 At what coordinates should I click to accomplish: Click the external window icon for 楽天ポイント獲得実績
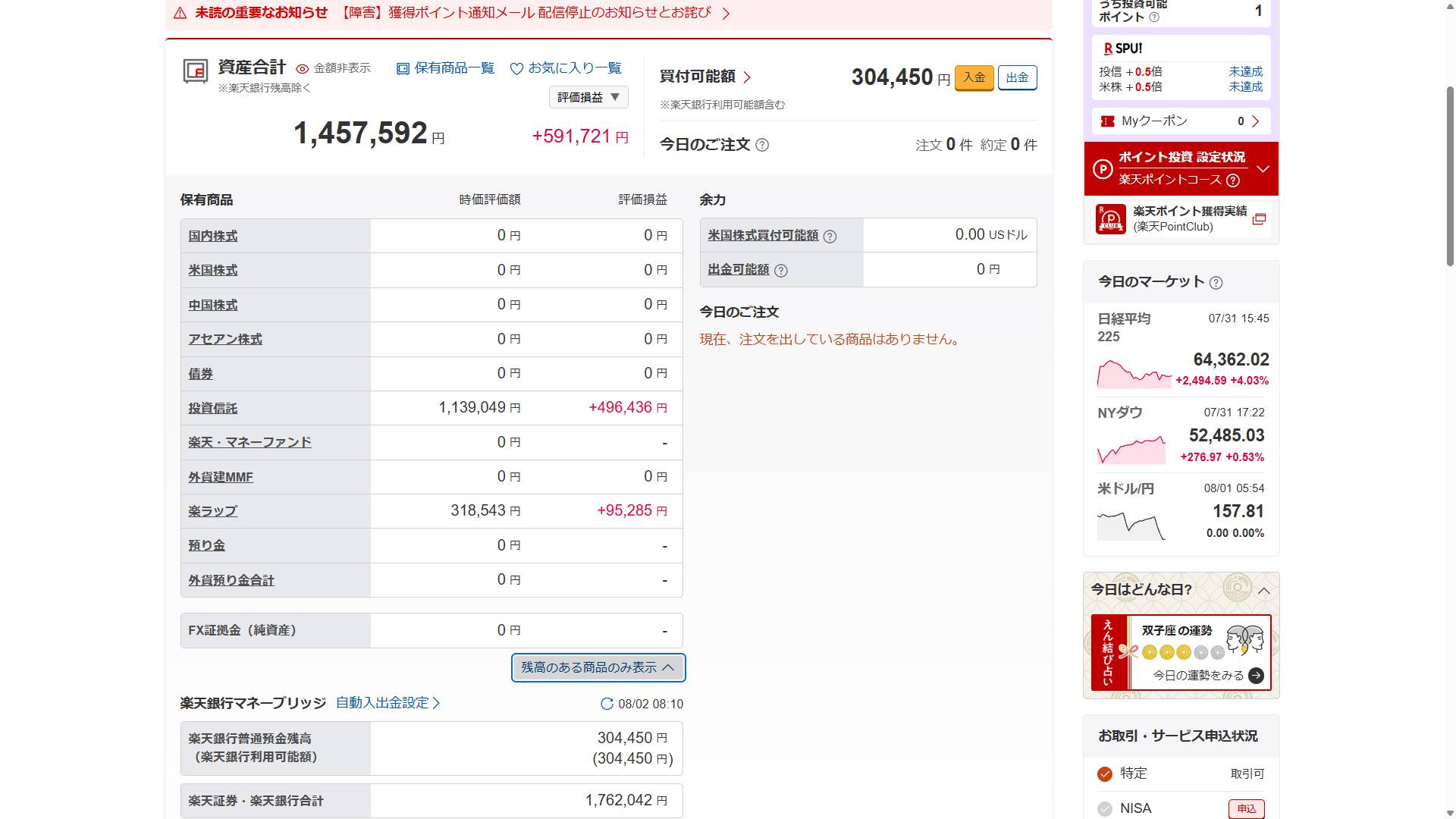coord(1259,219)
